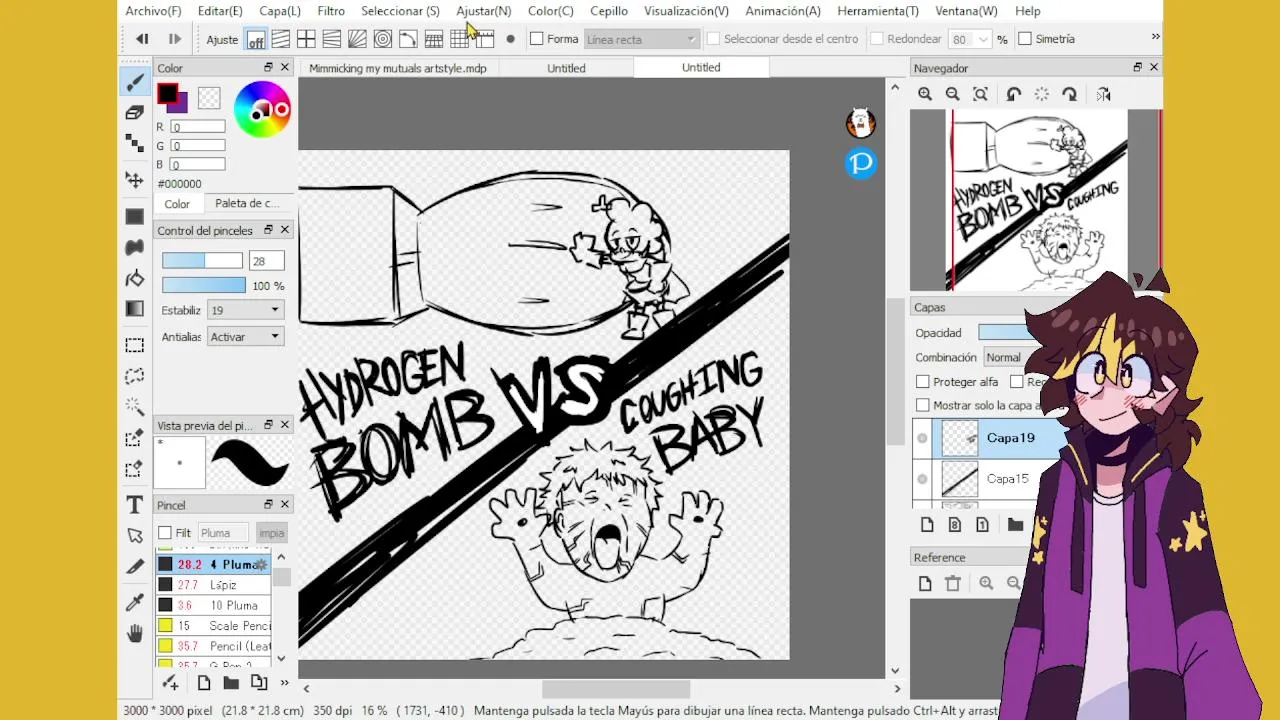1280x720 pixels.
Task: Toggle Seleccionar desde el centro checkbox
Action: point(713,39)
